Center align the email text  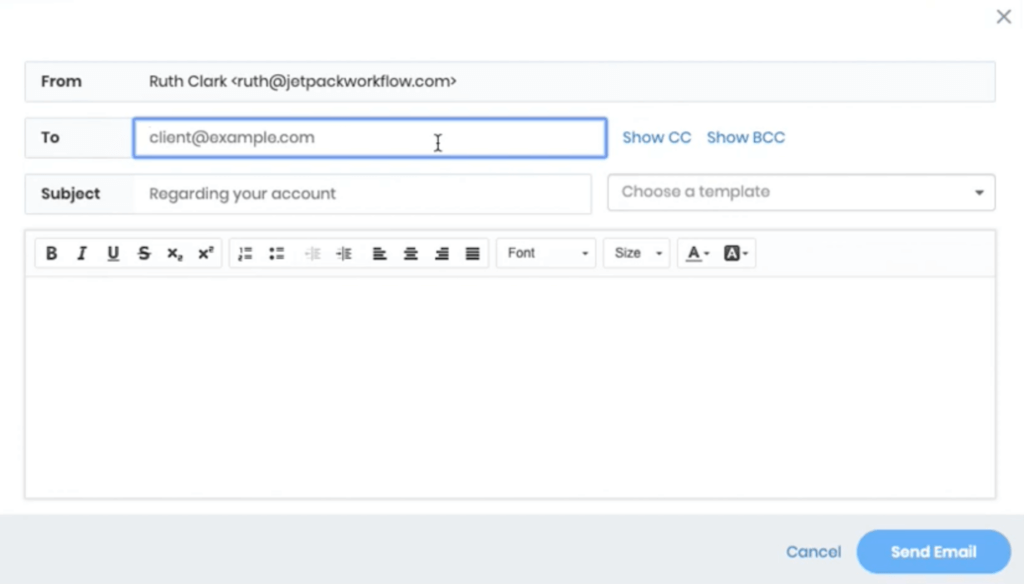411,254
